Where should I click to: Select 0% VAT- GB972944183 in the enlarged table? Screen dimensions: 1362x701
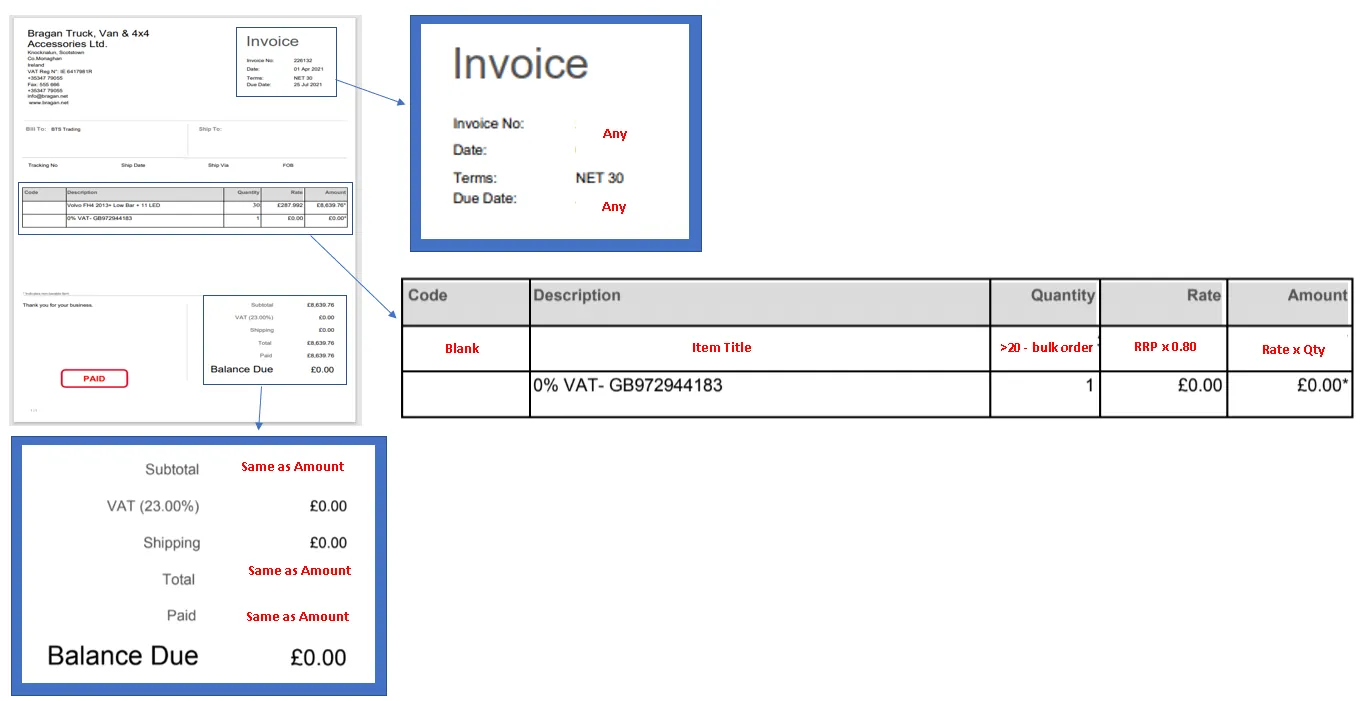point(628,384)
